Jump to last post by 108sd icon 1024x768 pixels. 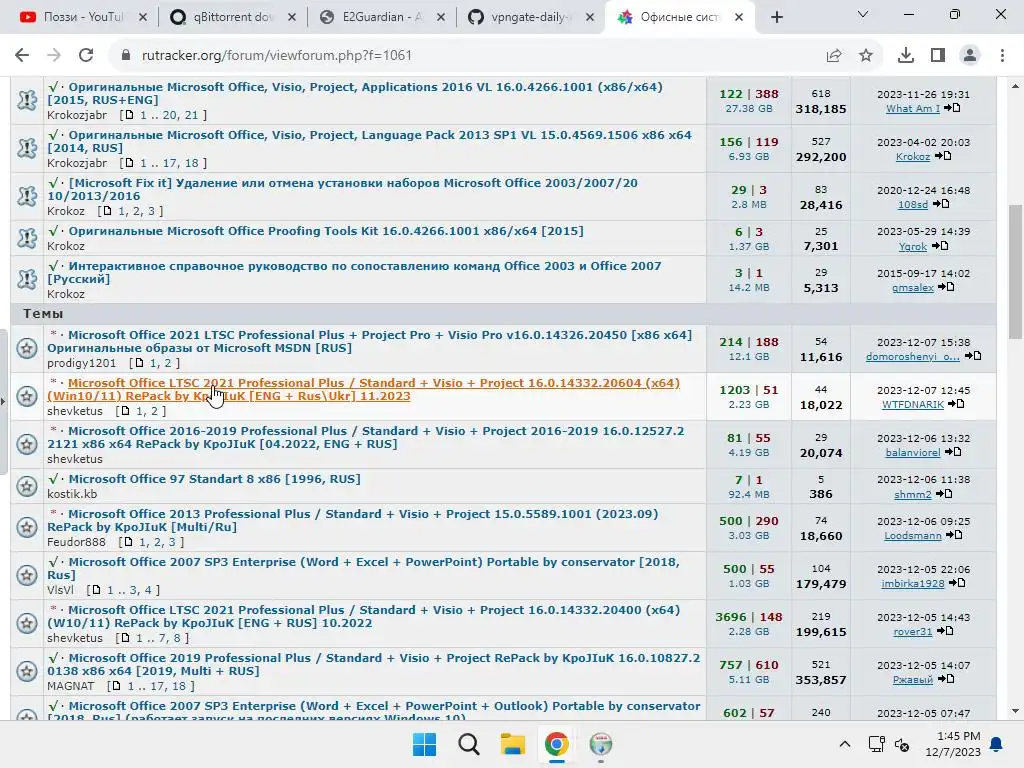941,204
